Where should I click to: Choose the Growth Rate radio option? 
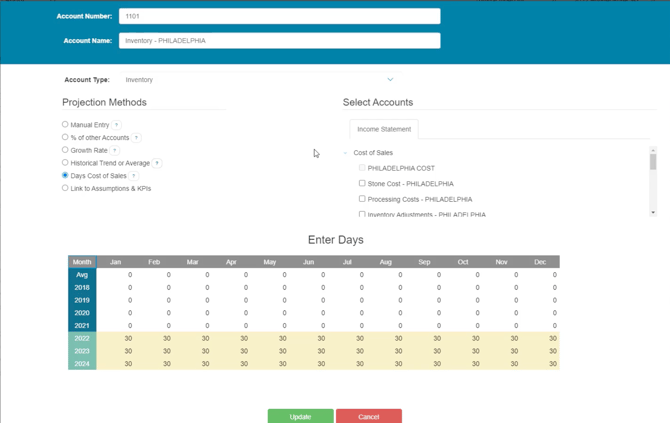[x=65, y=150]
